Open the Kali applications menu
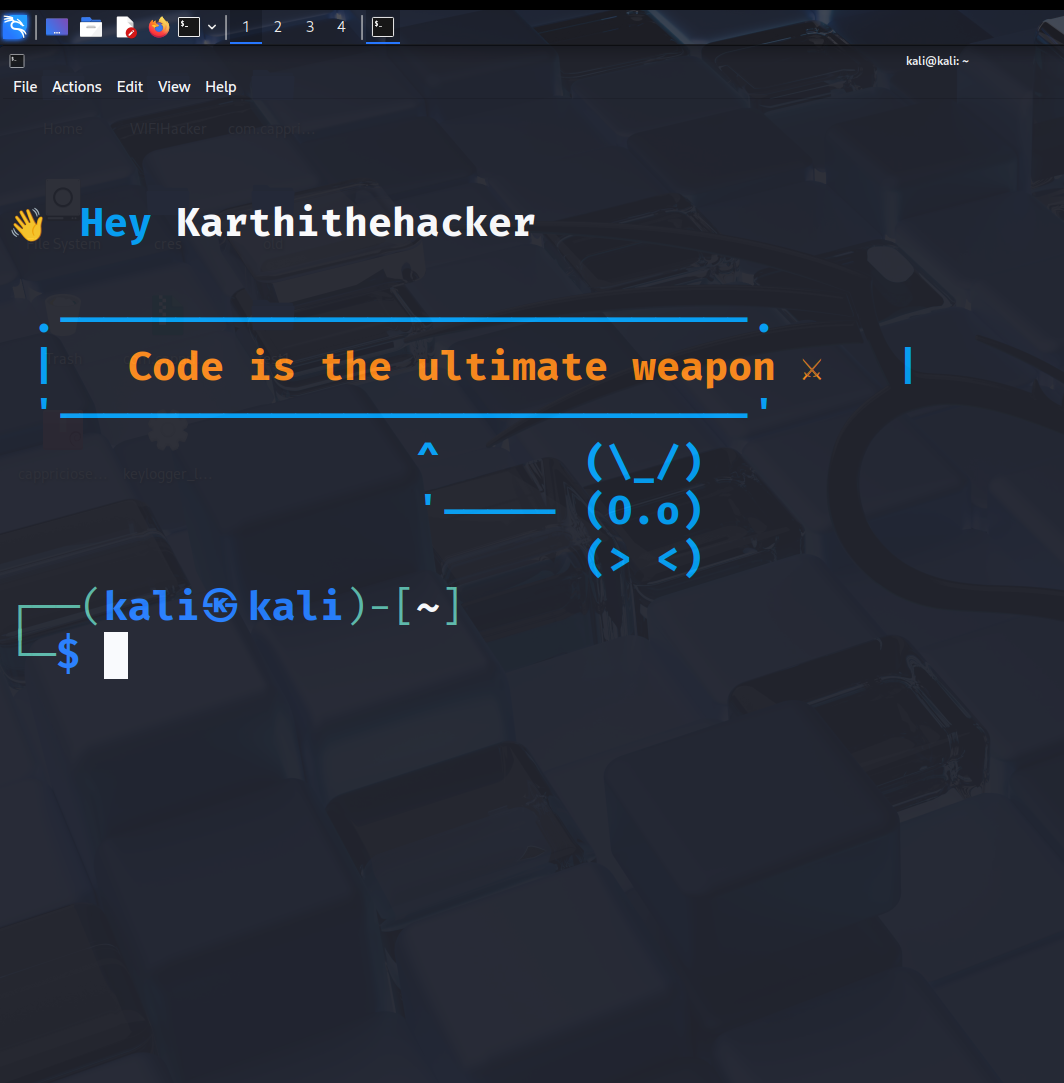This screenshot has width=1064, height=1083. coord(15,27)
